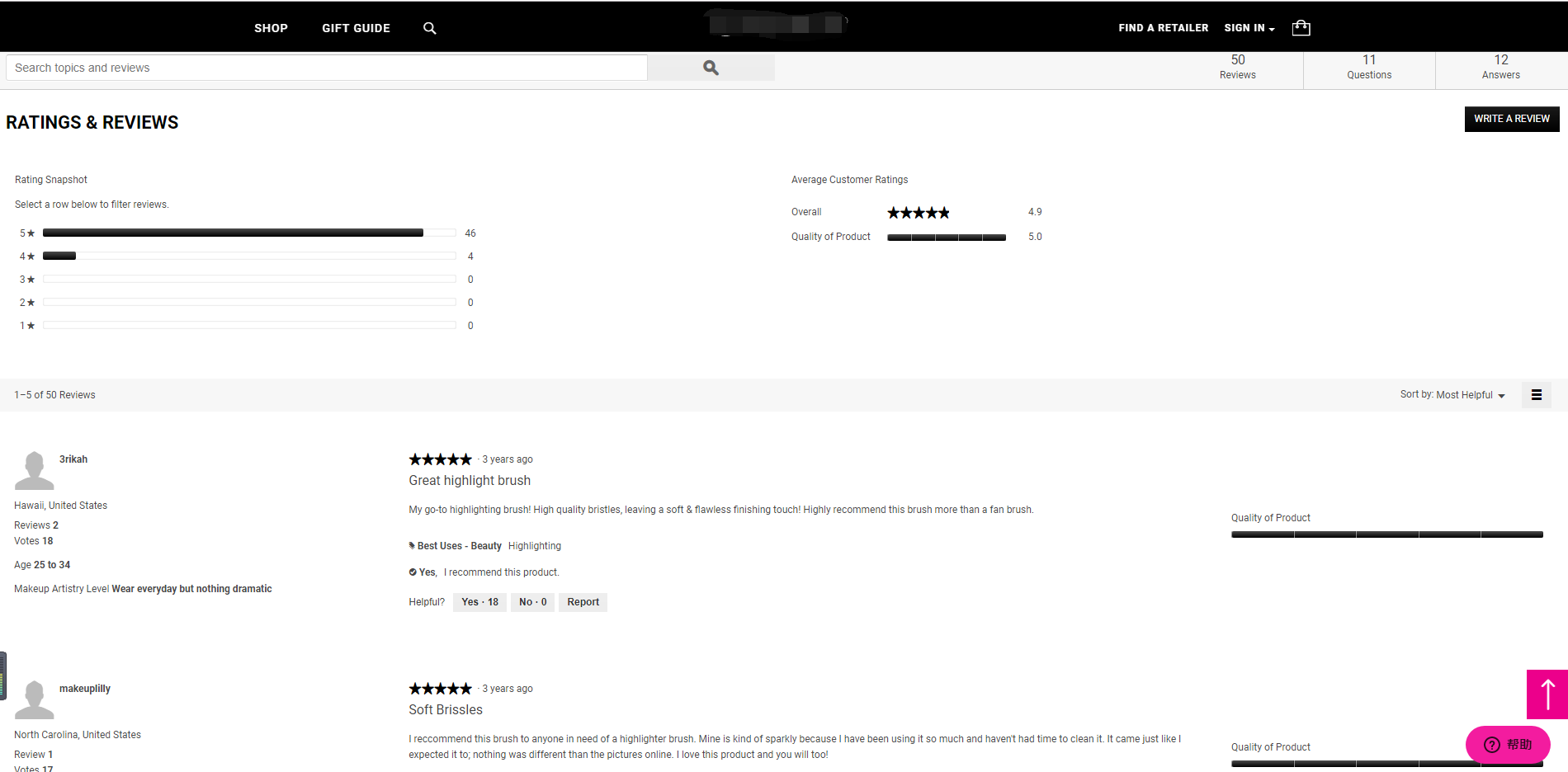
Task: Click the Search topics and reviews field
Action: pyautogui.click(x=326, y=68)
